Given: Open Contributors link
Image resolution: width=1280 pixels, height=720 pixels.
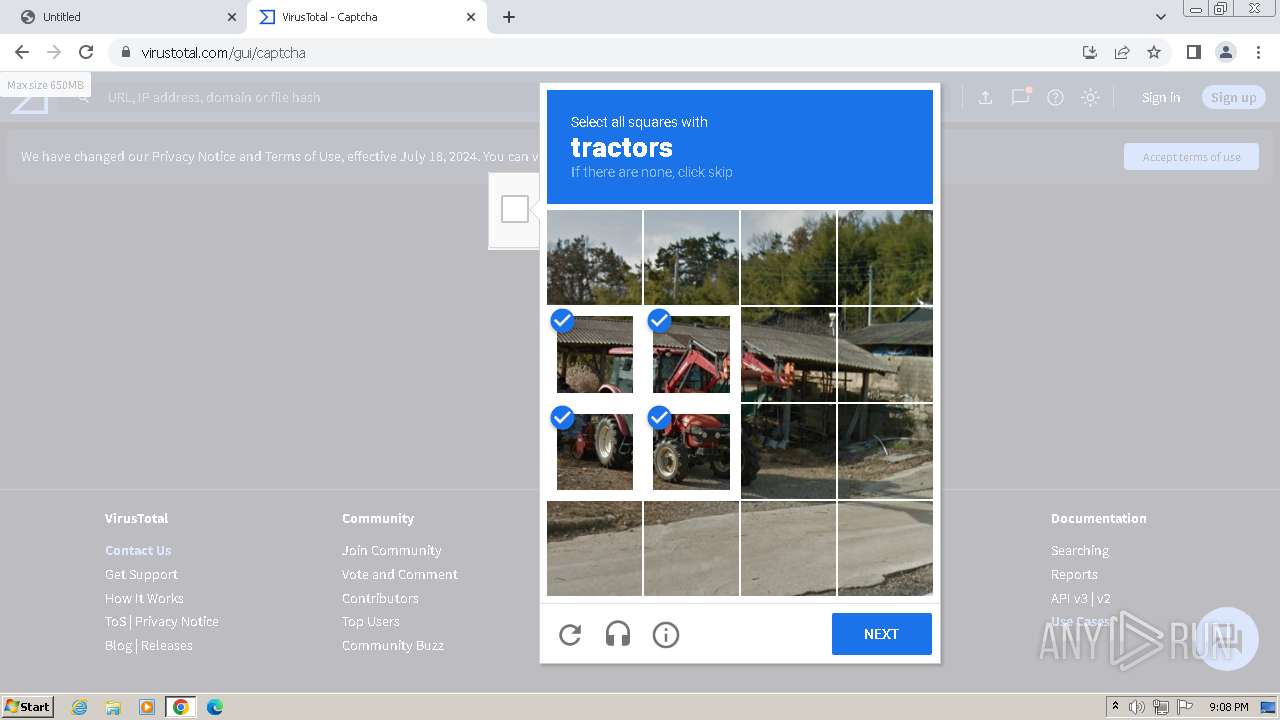Looking at the screenshot, I should pos(380,598).
